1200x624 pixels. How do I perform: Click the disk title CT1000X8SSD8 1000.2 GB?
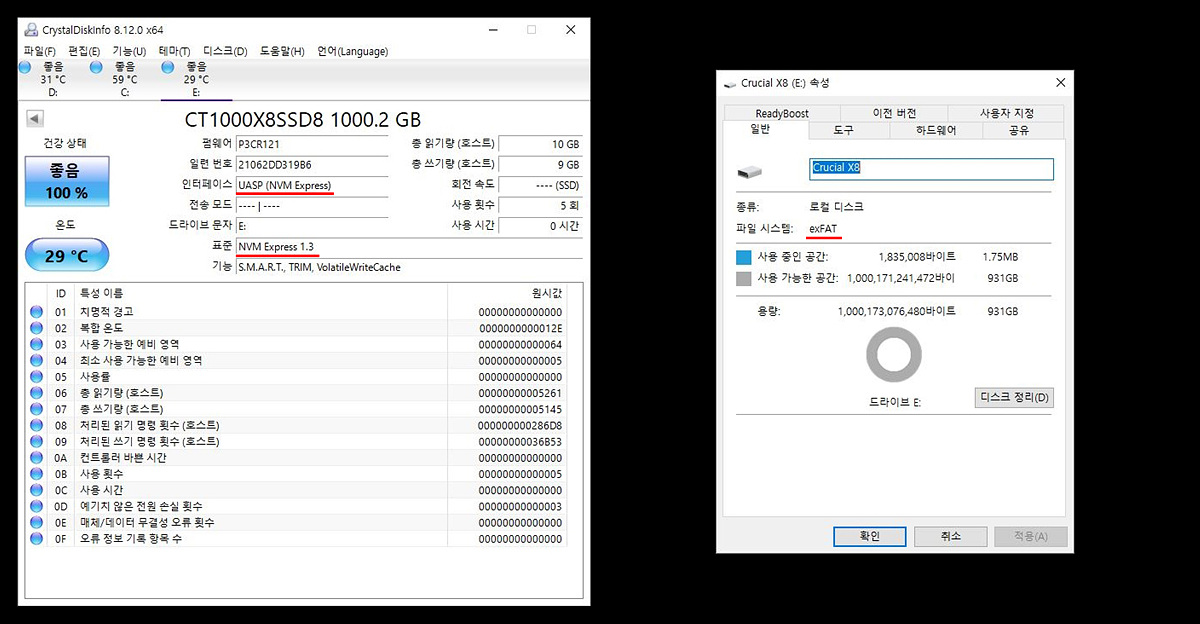(x=303, y=119)
